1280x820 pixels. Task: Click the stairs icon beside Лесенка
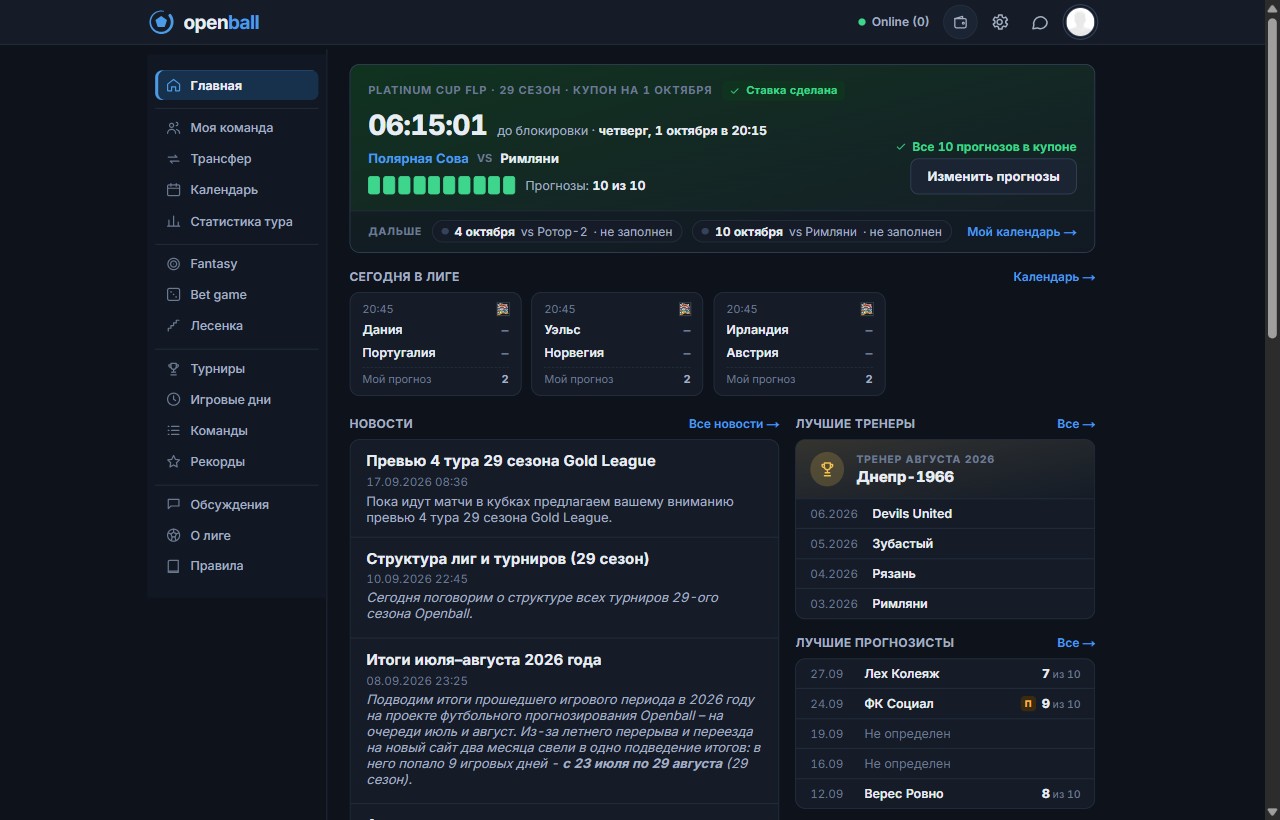point(174,326)
